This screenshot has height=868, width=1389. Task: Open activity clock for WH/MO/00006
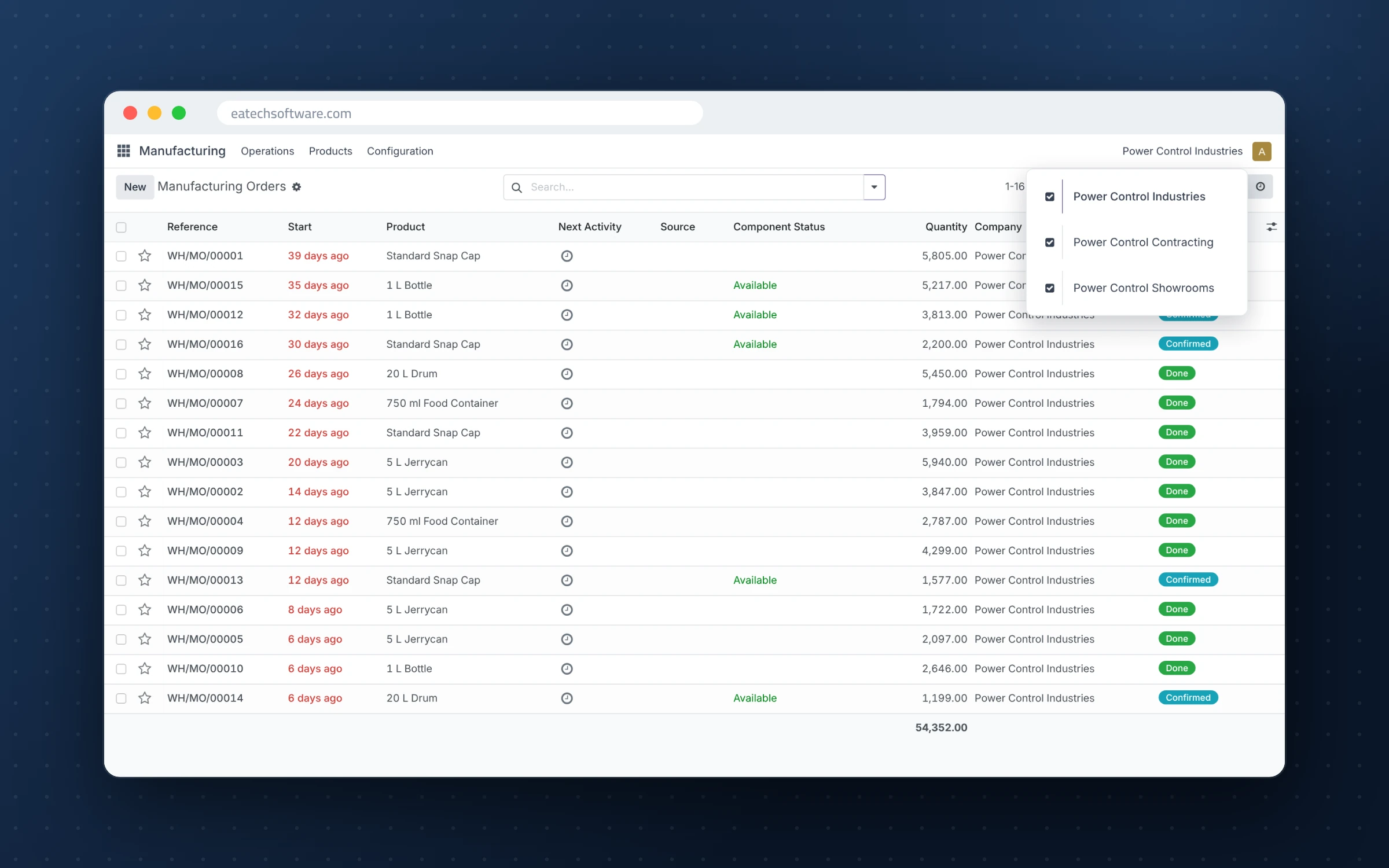coord(567,610)
